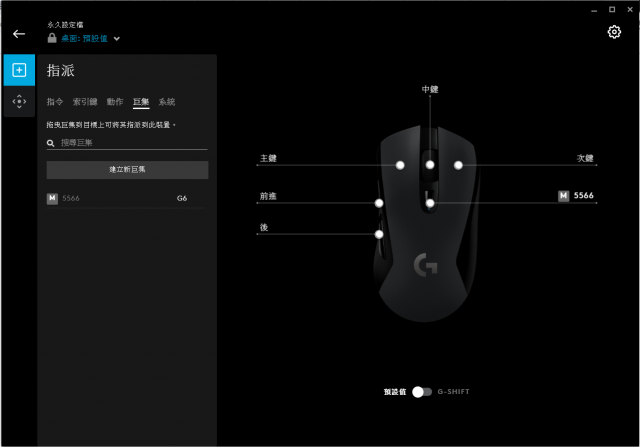Screen dimensions: 640x447
Task: Select the DPI button point assigned 5566
Action: tap(430, 203)
